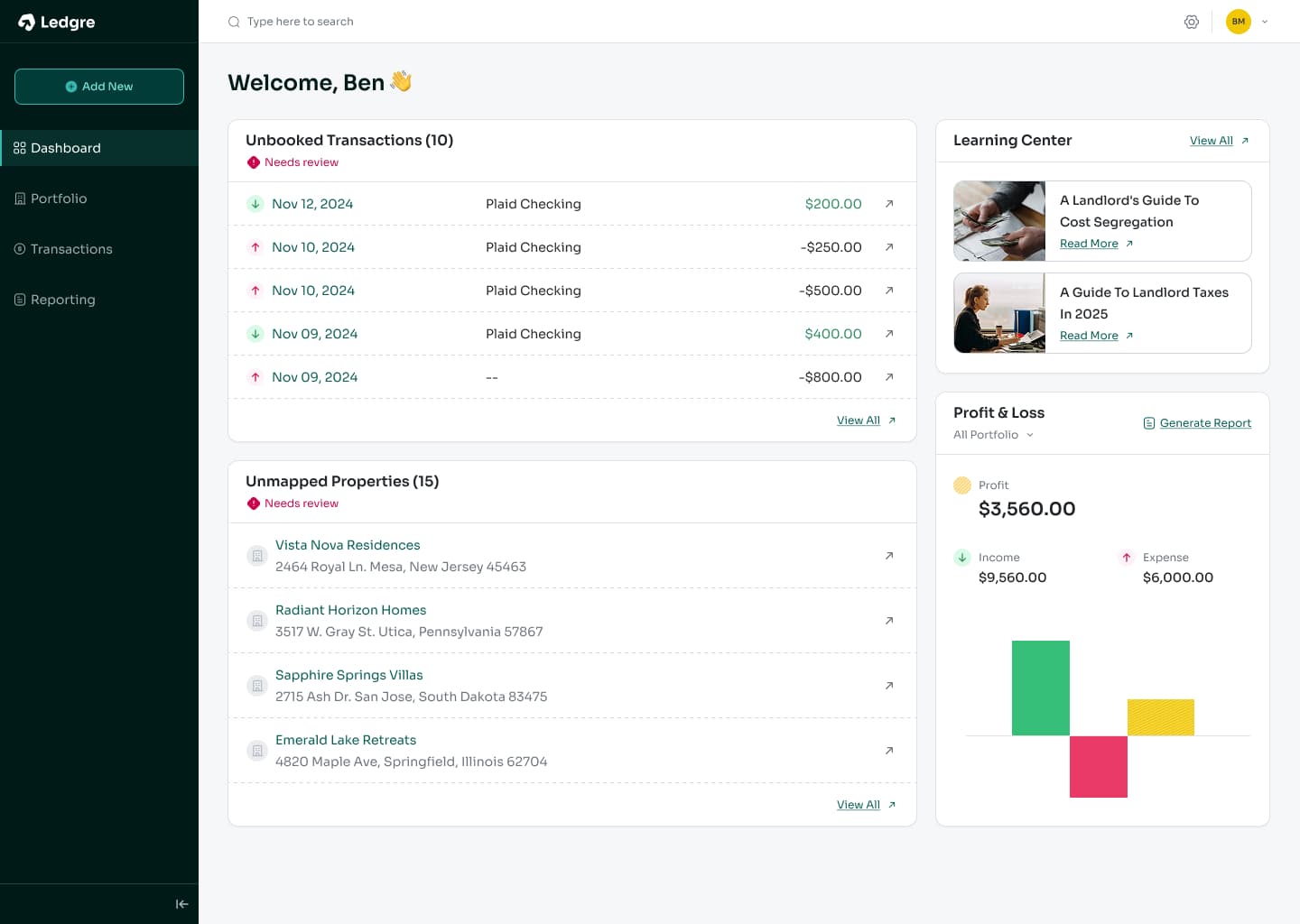The height and width of the screenshot is (924, 1300).
Task: Click the Generate Report document icon
Action: (x=1149, y=422)
